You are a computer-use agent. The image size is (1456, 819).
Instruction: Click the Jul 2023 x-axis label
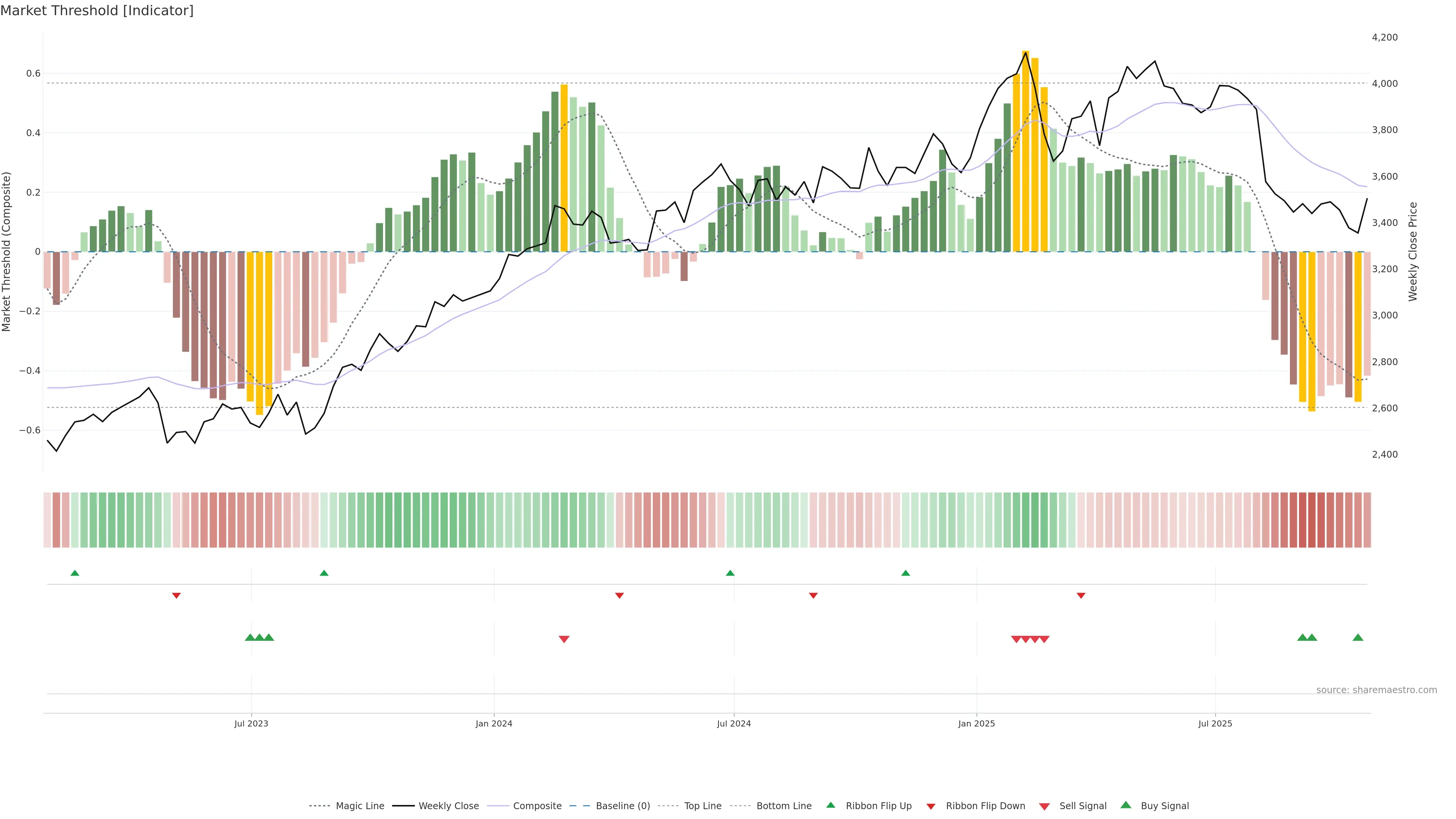click(251, 723)
